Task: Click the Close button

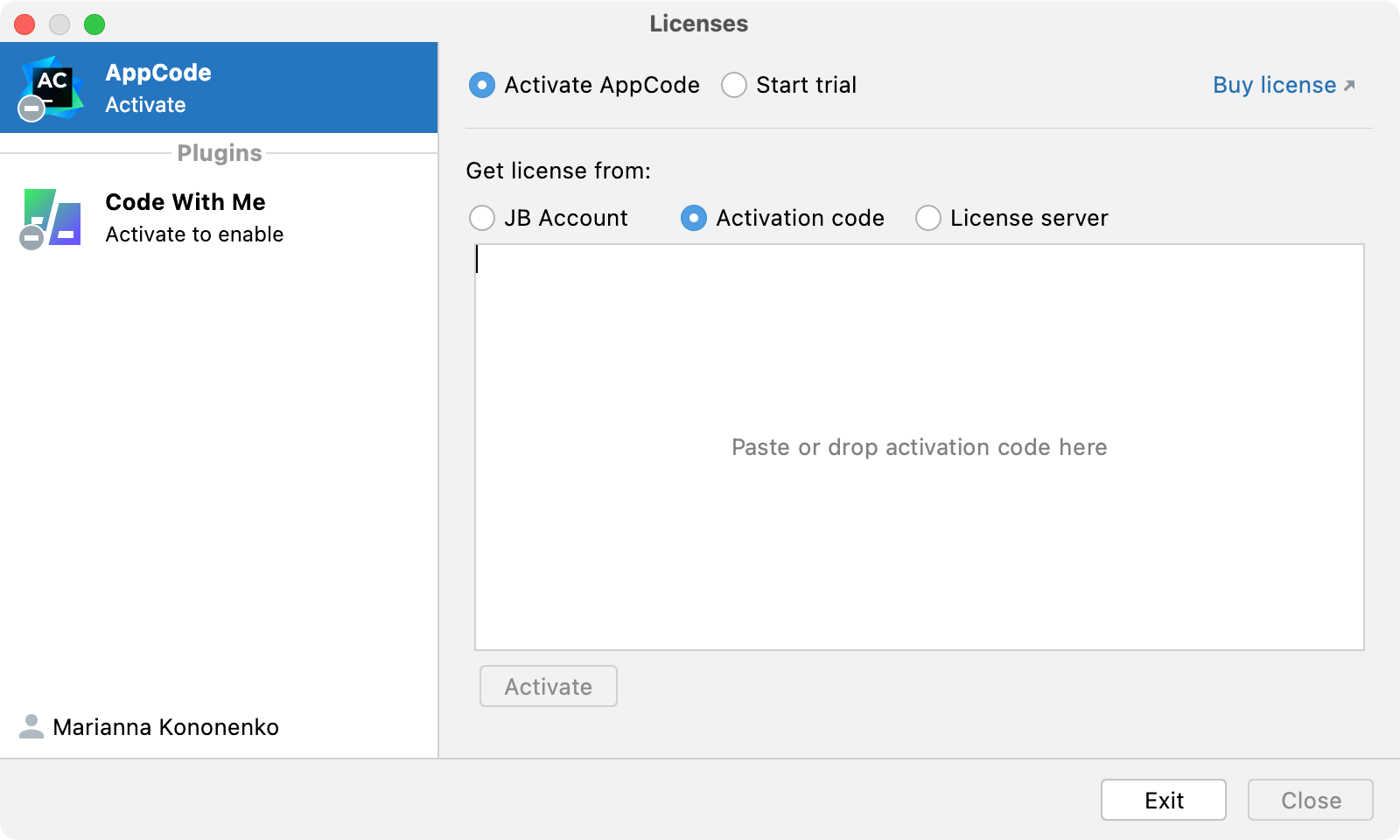Action: 1310,799
